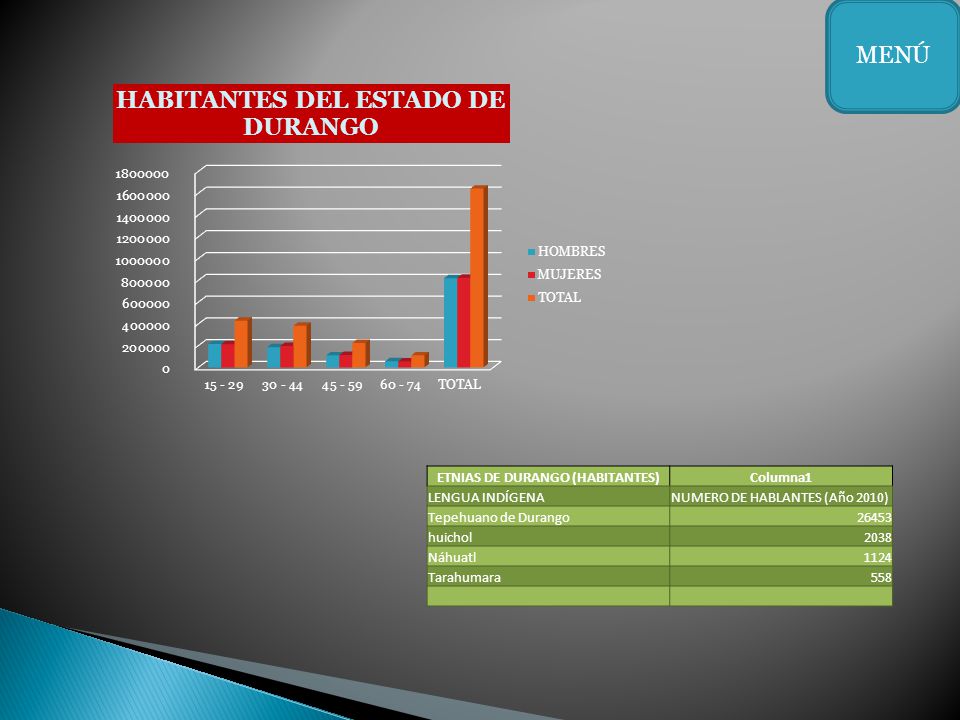This screenshot has width=960, height=720.
Task: Click the 200000 y-axis value
Action: coord(145,348)
